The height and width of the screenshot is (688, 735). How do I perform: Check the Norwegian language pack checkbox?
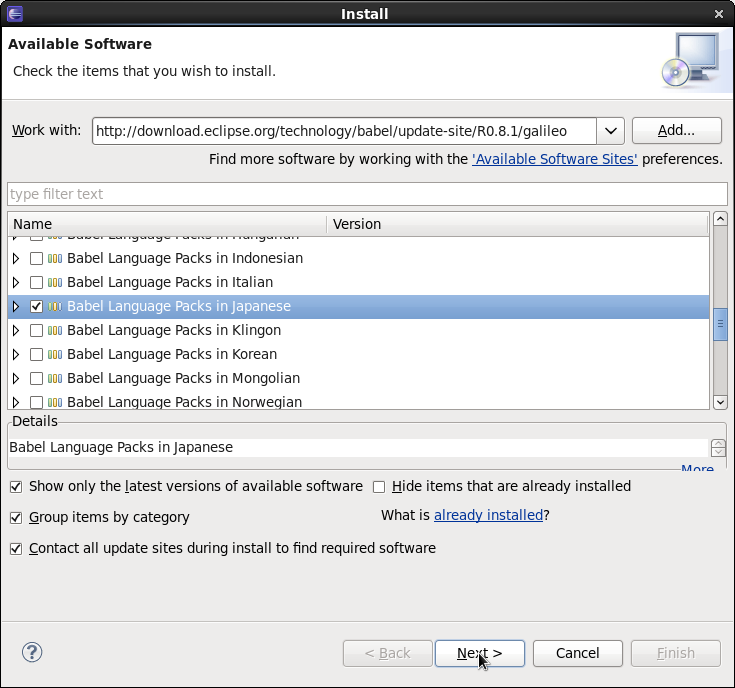click(36, 402)
